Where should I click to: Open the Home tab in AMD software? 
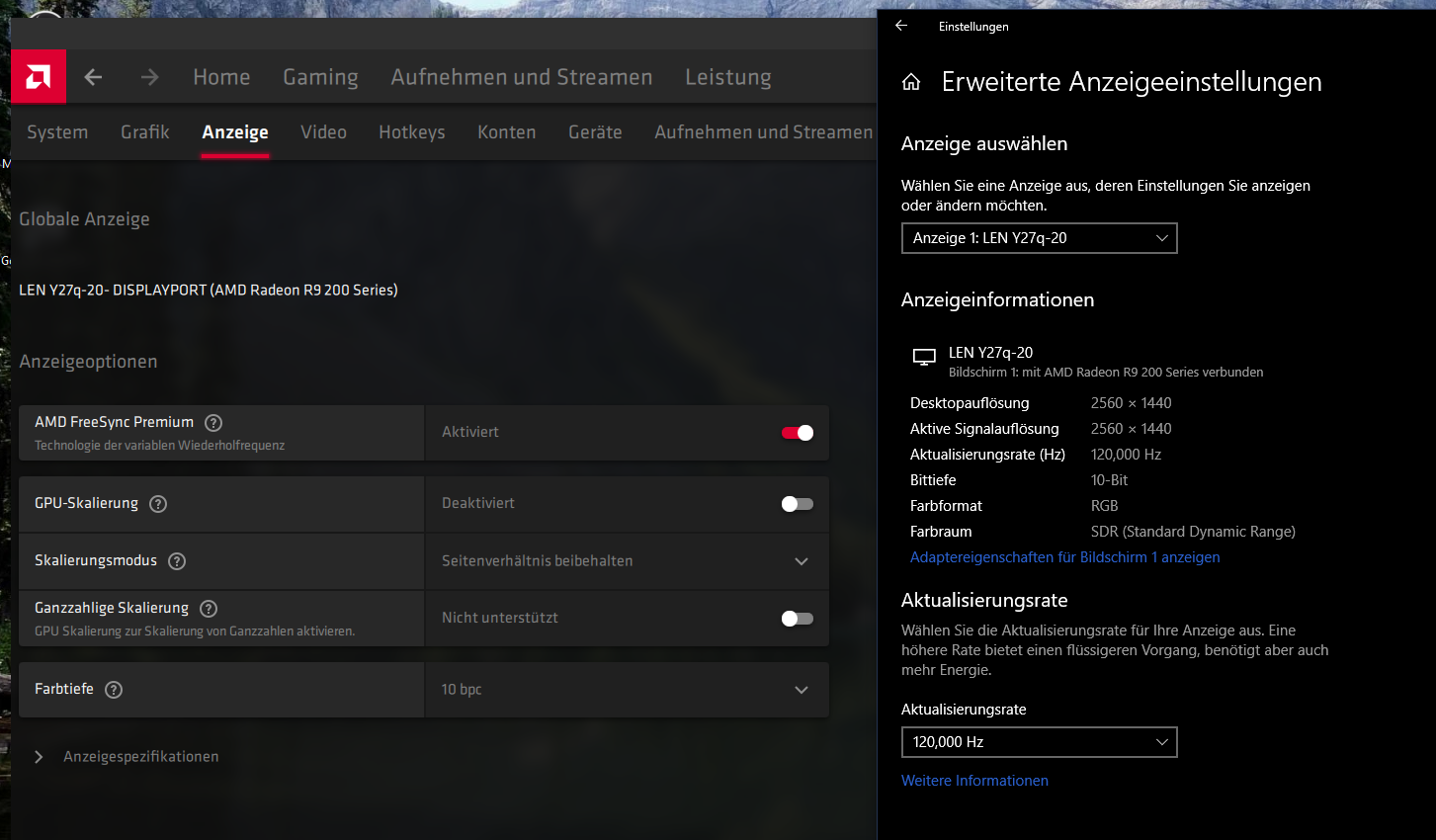(x=221, y=77)
